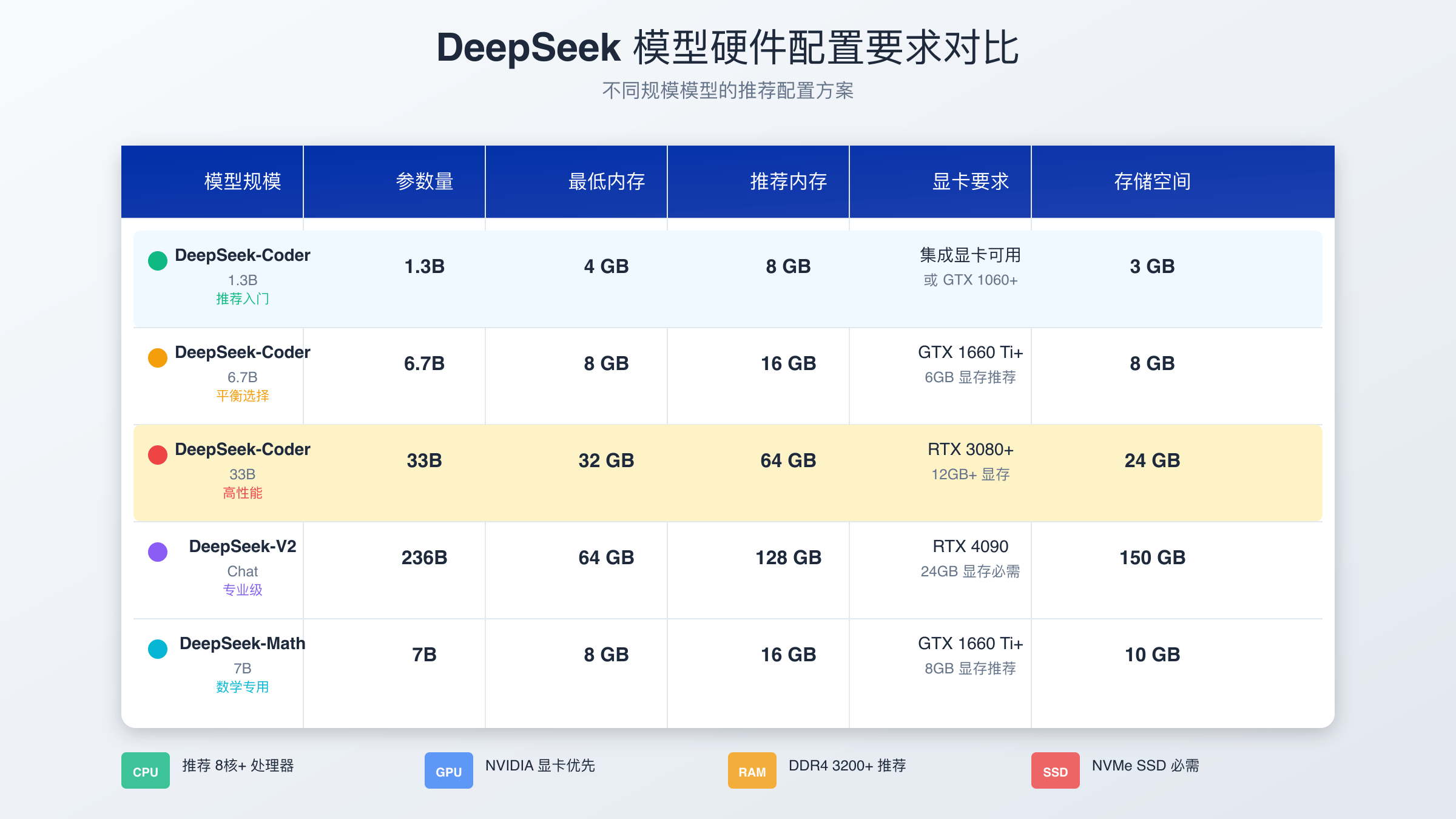Click the 参数量 column header
This screenshot has width=1456, height=819.
click(425, 181)
